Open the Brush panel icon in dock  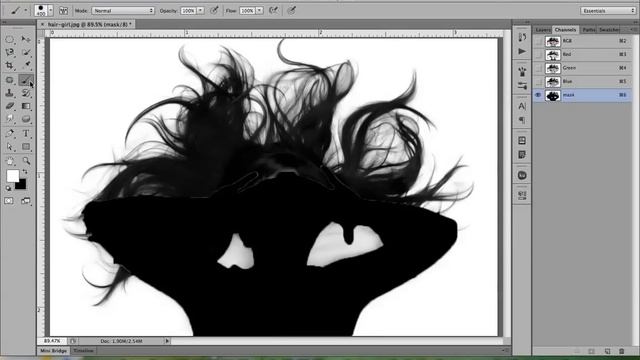(522, 72)
